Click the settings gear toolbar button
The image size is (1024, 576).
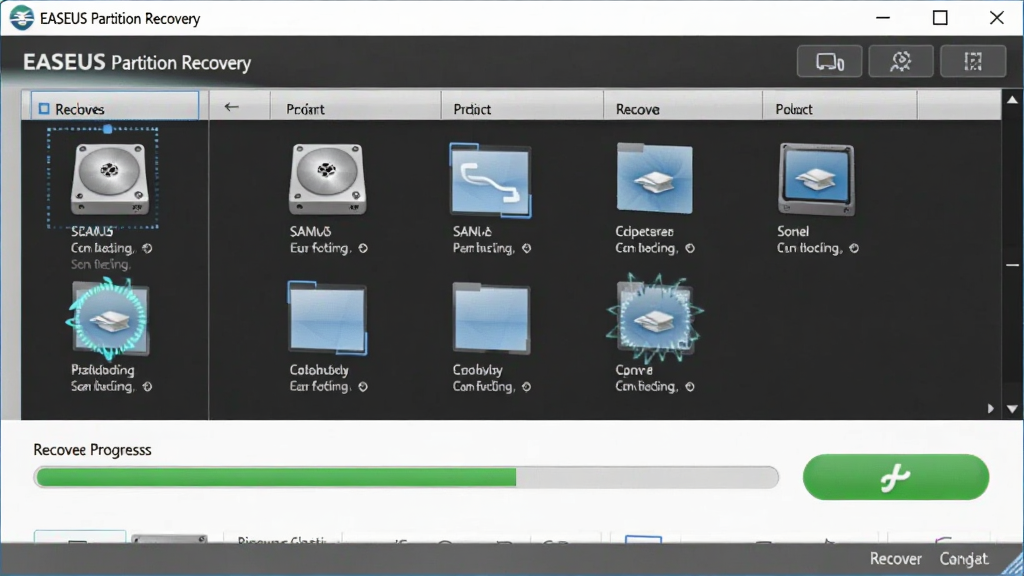click(901, 61)
